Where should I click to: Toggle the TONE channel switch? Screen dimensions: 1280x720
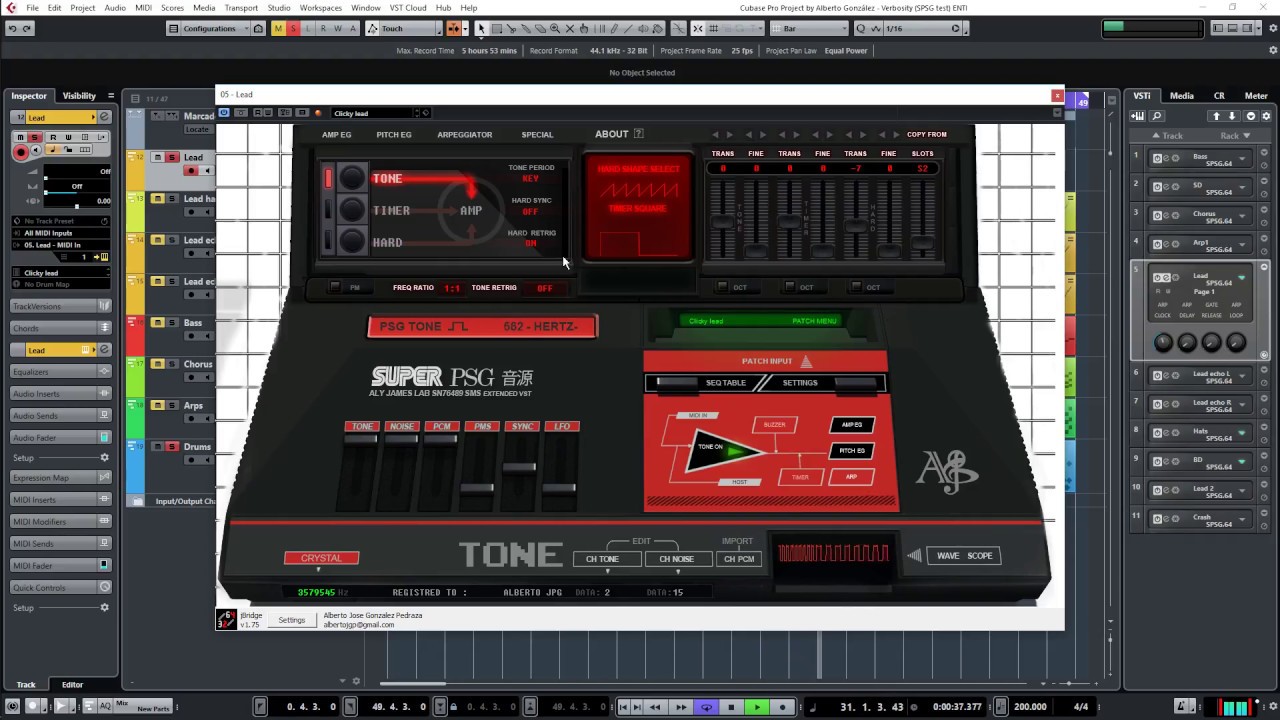click(x=361, y=427)
